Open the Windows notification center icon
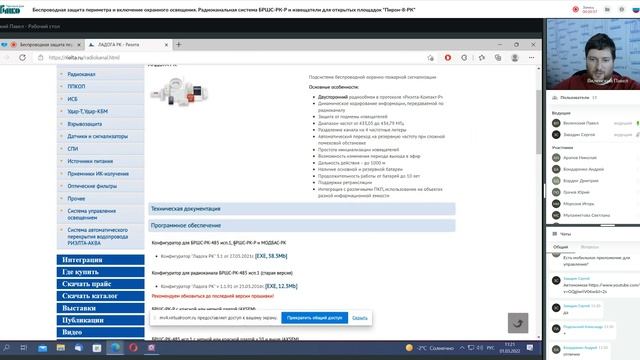640x360 pixels. (530, 348)
